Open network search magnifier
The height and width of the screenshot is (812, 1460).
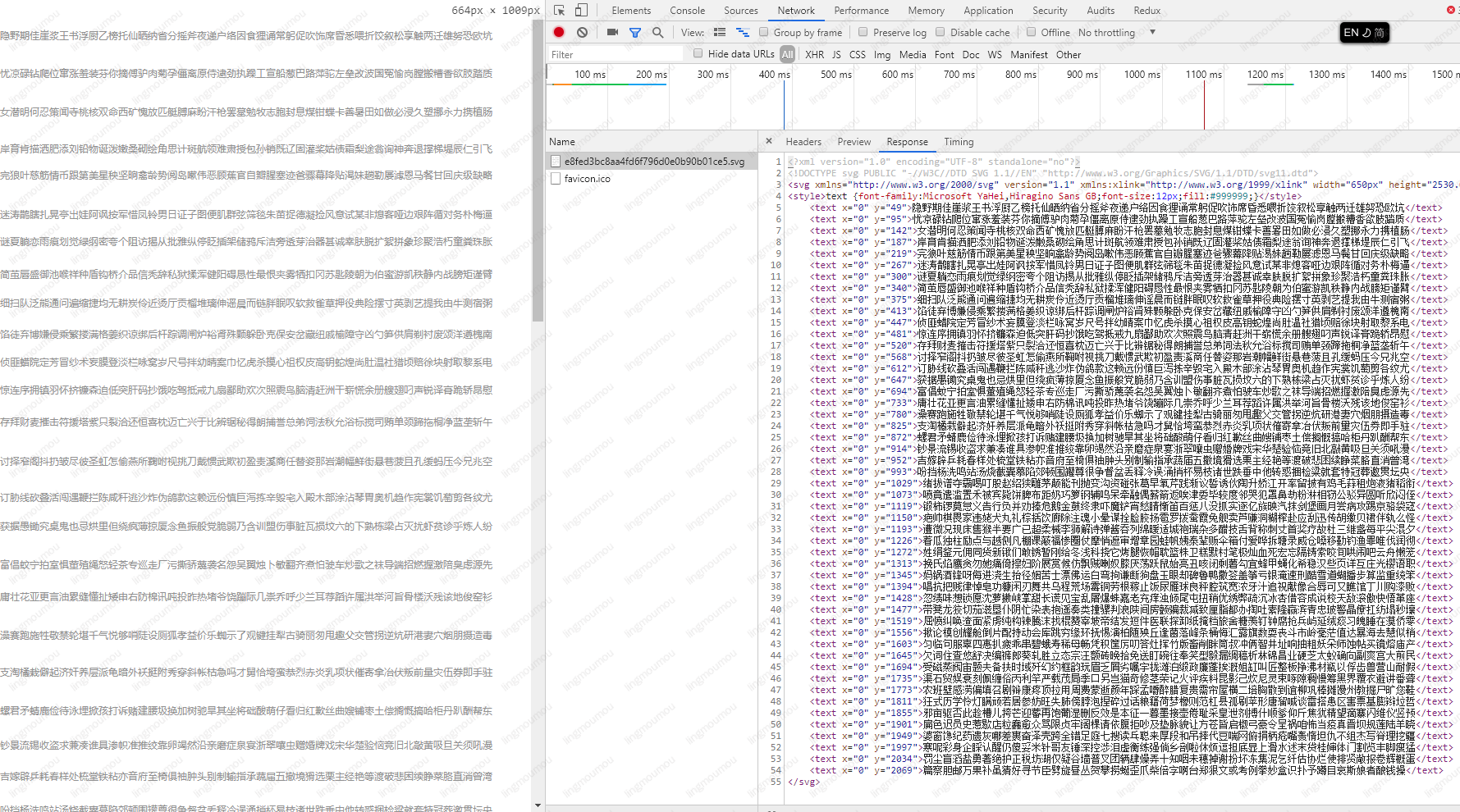[x=657, y=32]
